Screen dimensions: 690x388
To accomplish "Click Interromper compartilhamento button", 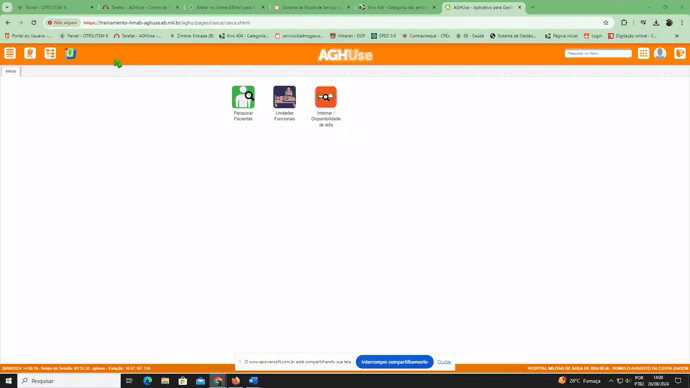I will pos(394,362).
